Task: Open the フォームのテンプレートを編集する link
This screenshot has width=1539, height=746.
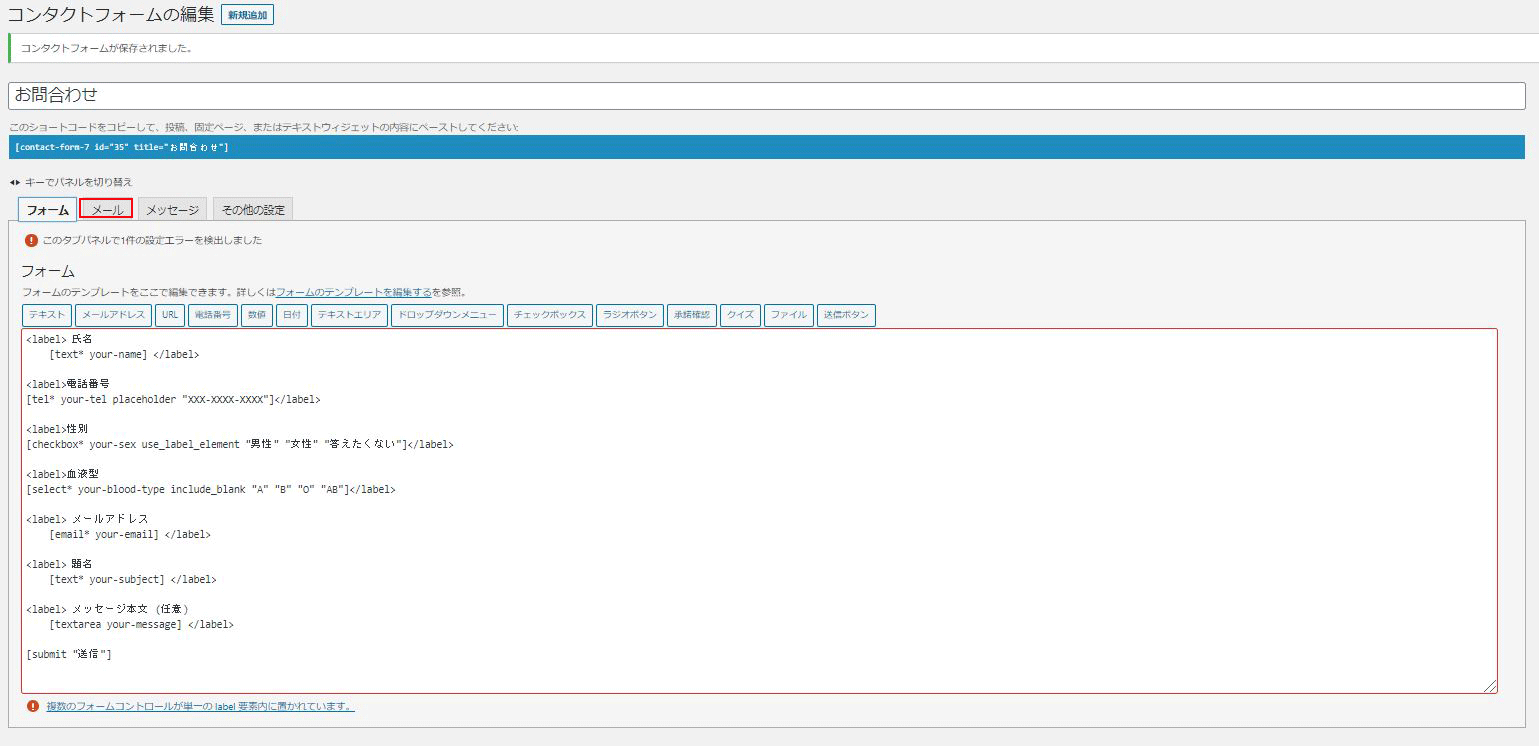Action: 354,292
